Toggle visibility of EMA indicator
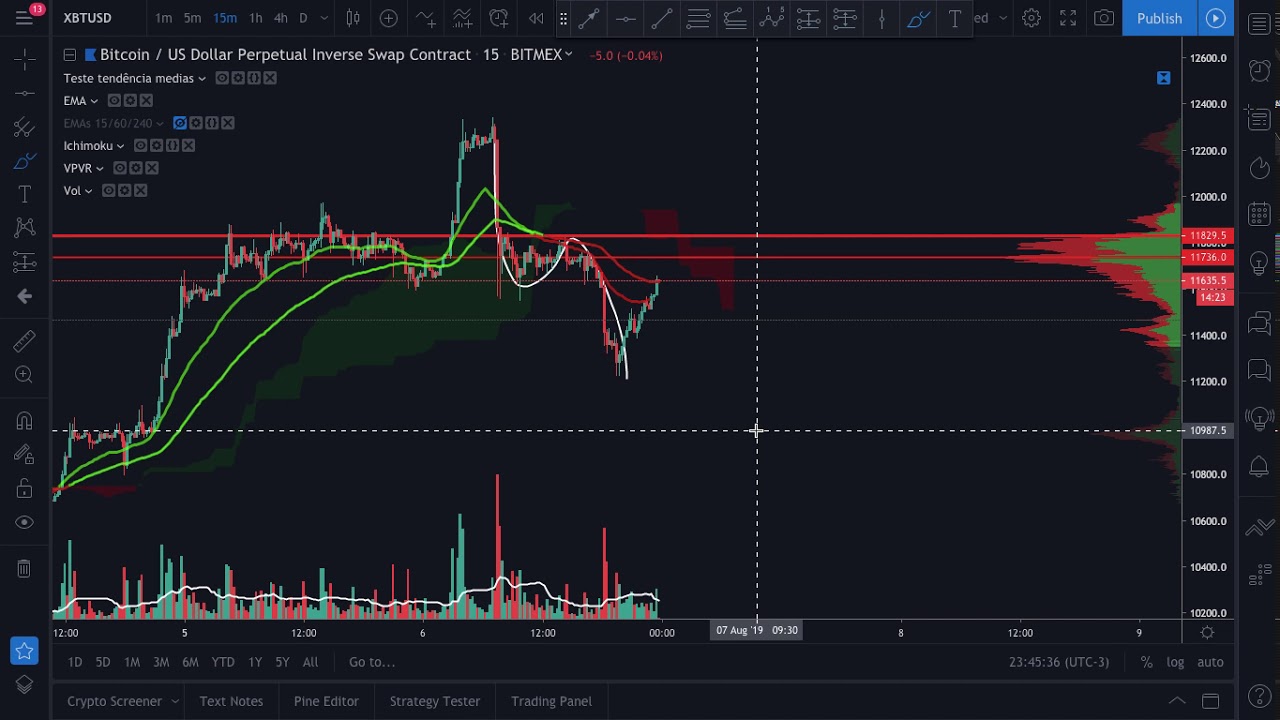Screen dimensions: 1280x720 pyautogui.click(x=114, y=100)
